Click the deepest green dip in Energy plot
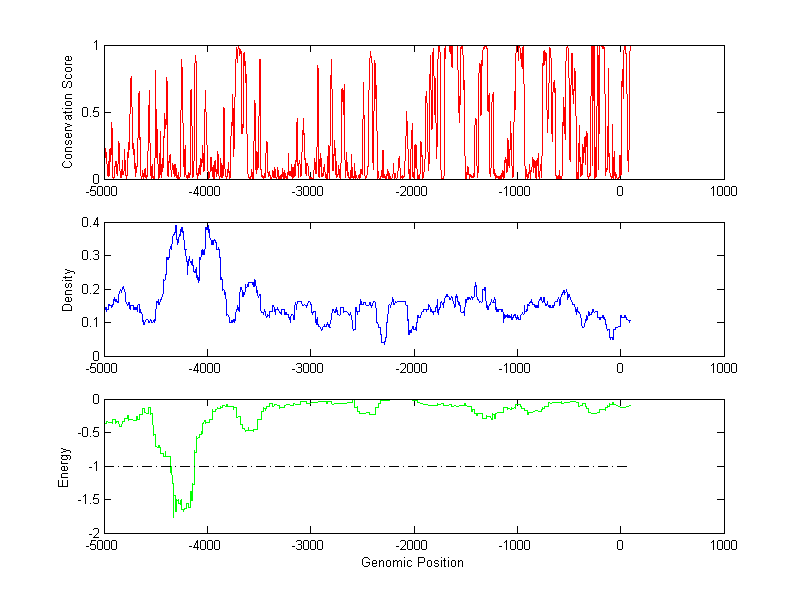This screenshot has height=599, width=800. [174, 514]
